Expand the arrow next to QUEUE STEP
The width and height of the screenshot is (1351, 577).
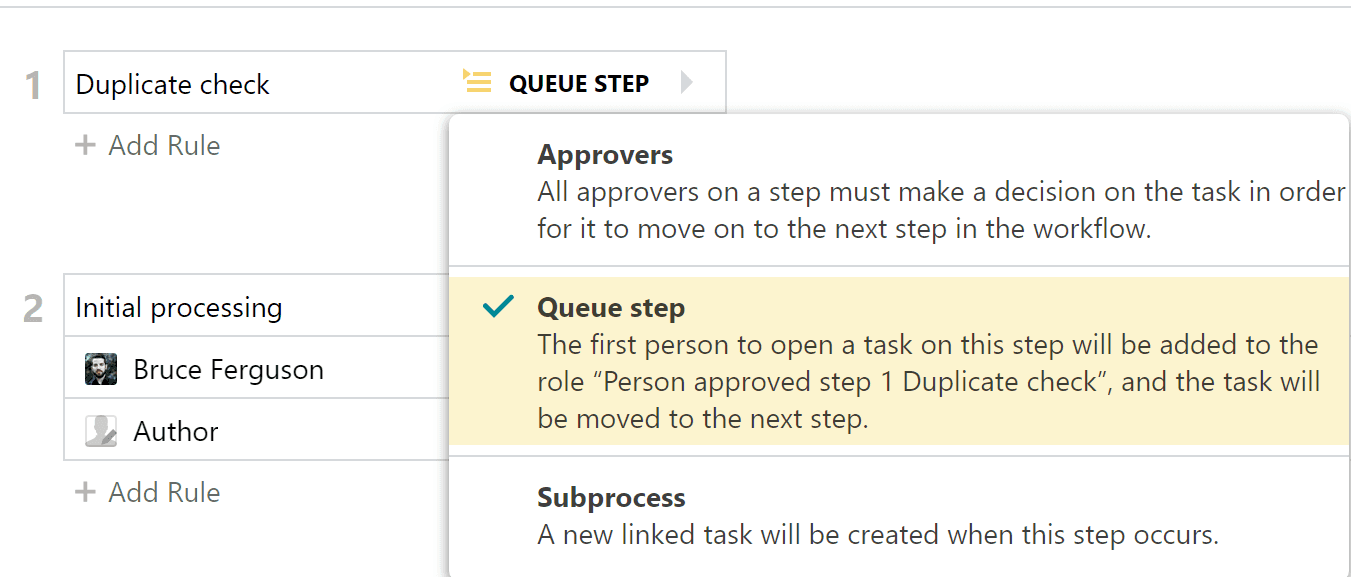(x=688, y=83)
